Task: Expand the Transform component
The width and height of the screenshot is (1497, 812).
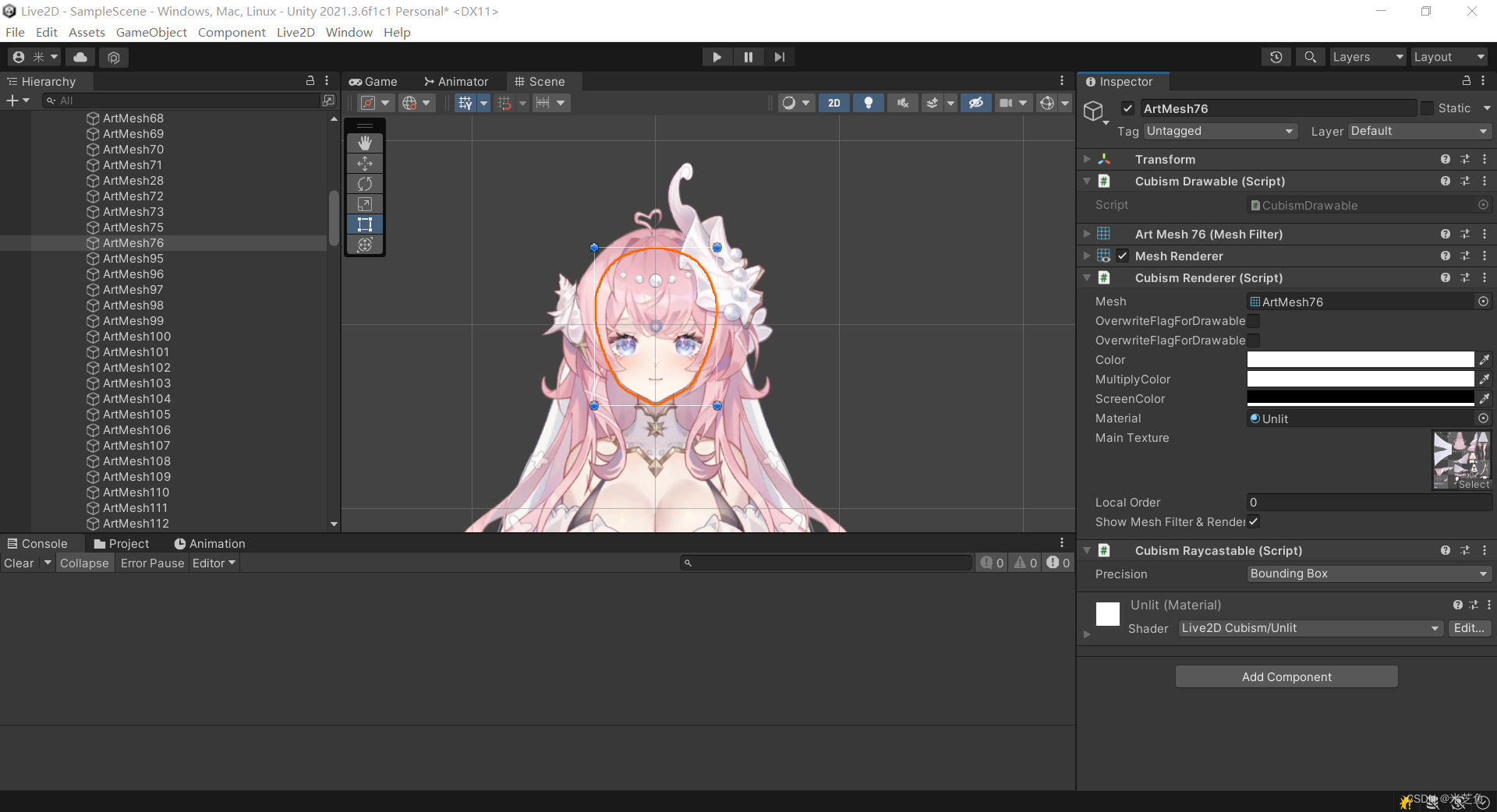Action: click(1087, 159)
